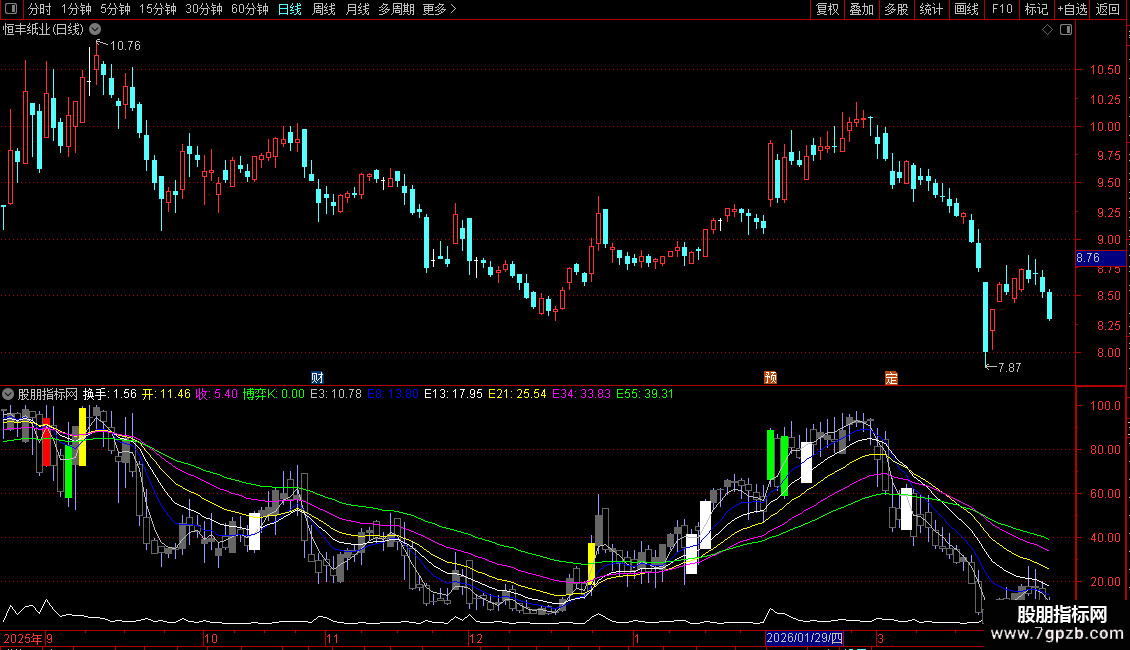Open the 画线 drawing tools

[x=966, y=9]
